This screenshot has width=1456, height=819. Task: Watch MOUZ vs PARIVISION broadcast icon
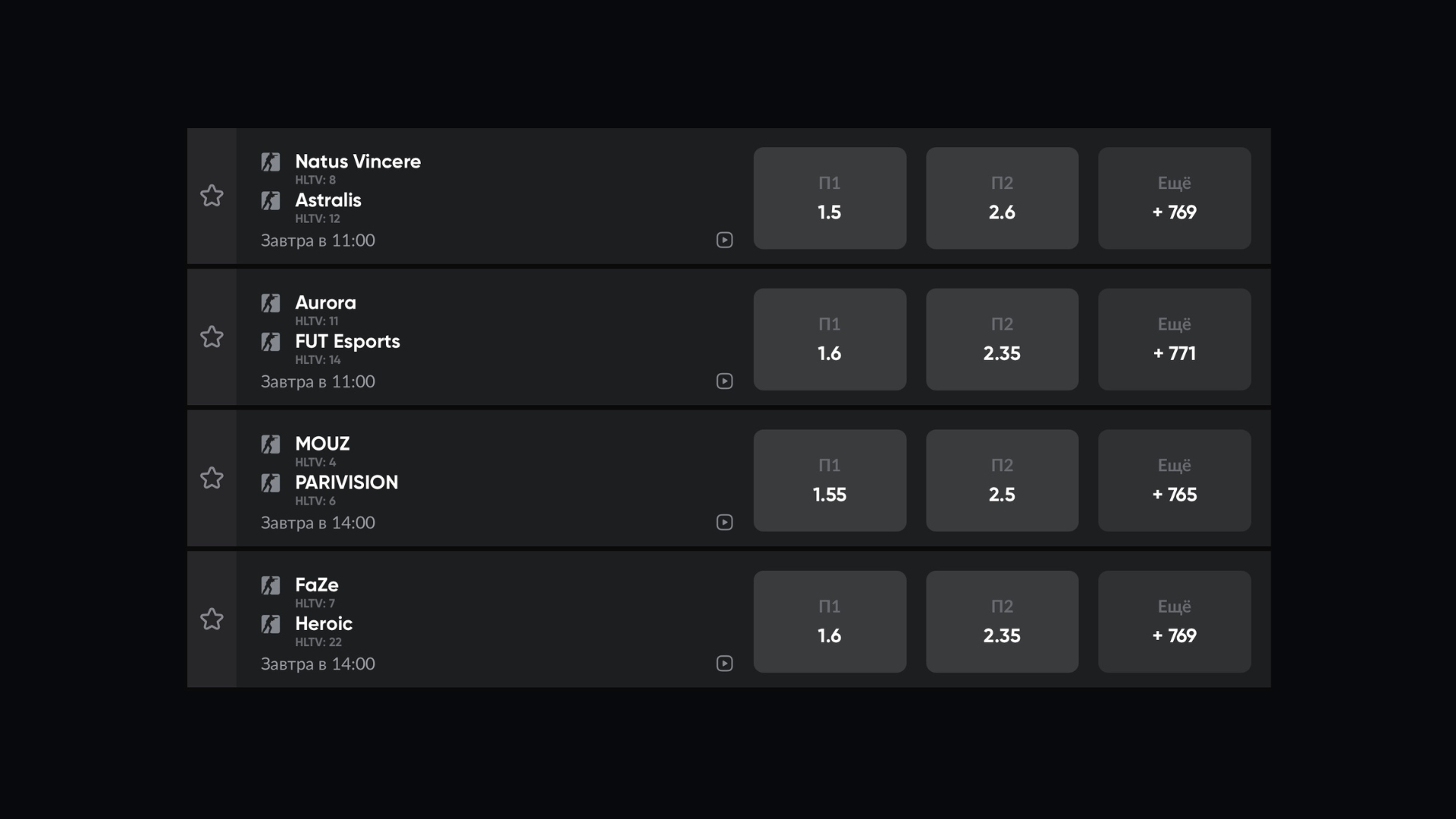[x=724, y=522]
